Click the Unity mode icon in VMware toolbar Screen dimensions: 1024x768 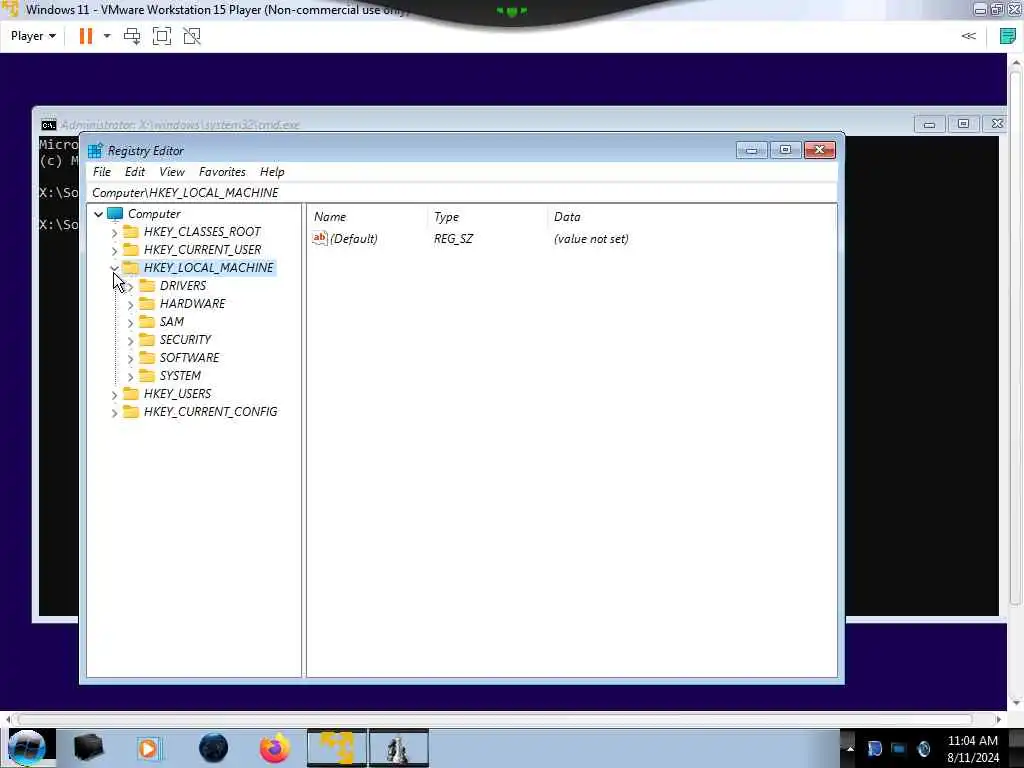[x=192, y=36]
